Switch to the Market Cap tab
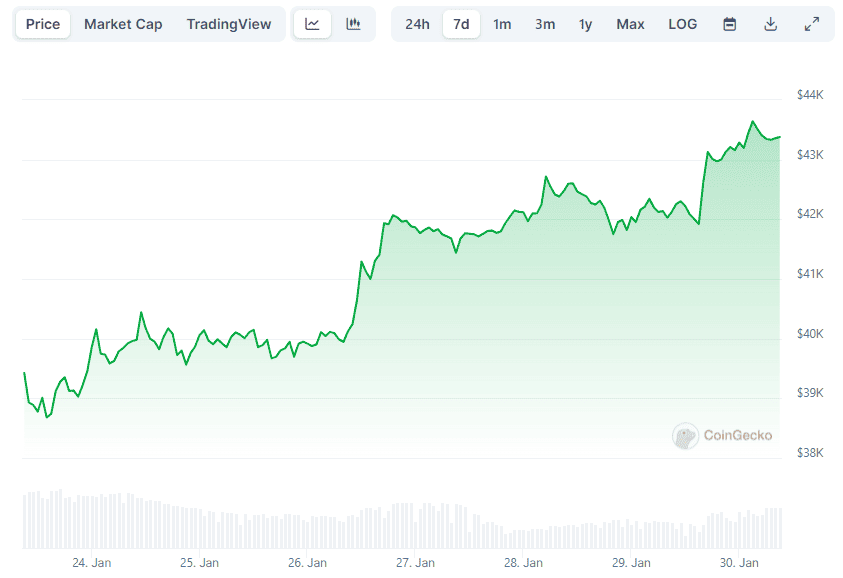Image resolution: width=843 pixels, height=578 pixels. 122,23
